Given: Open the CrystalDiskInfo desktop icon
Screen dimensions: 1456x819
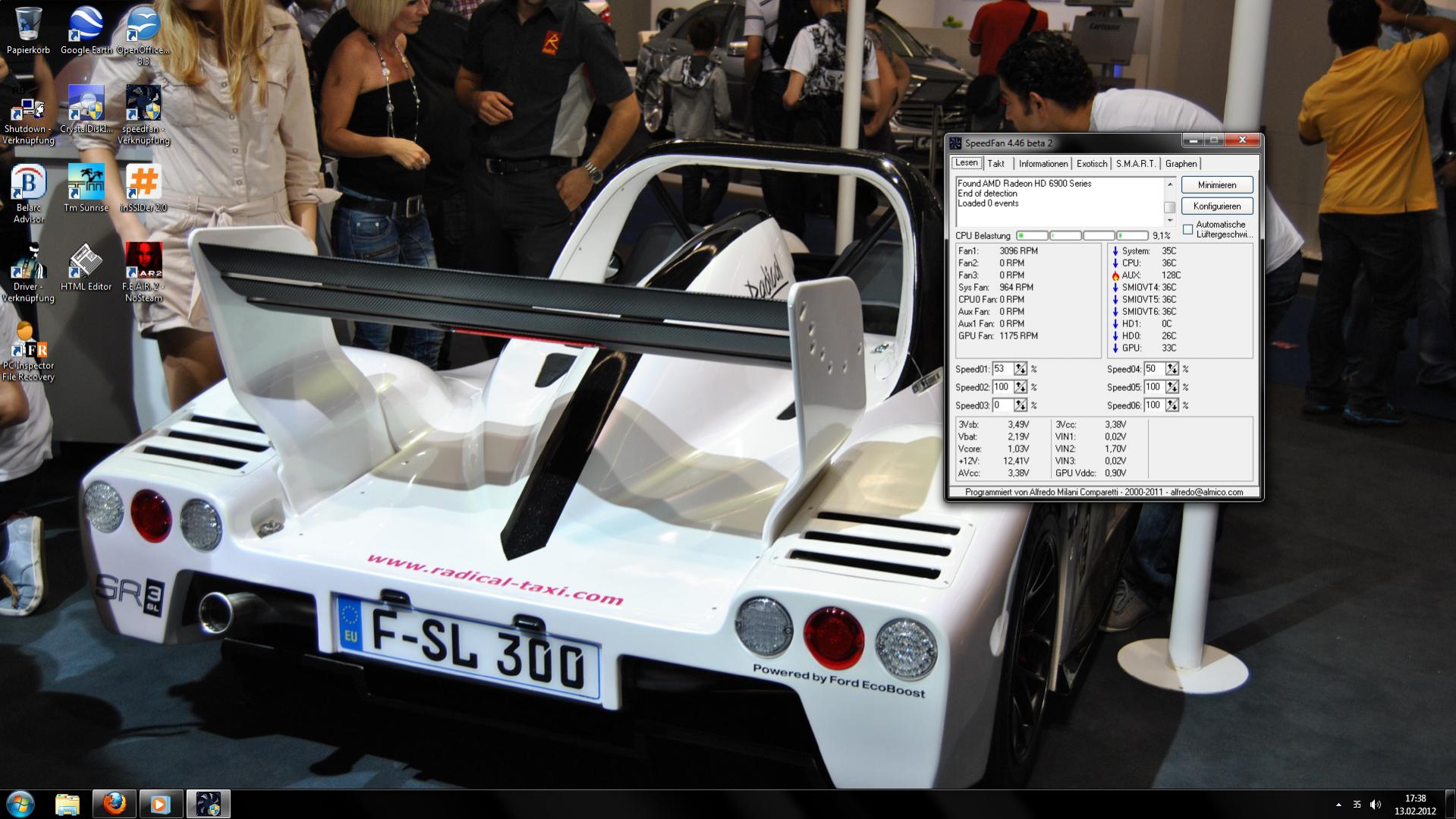Looking at the screenshot, I should (x=86, y=109).
